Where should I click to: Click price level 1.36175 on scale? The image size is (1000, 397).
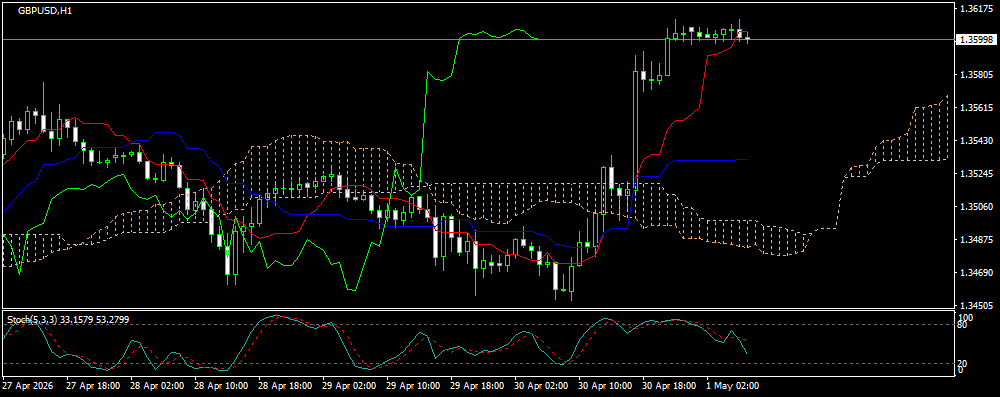[x=976, y=9]
